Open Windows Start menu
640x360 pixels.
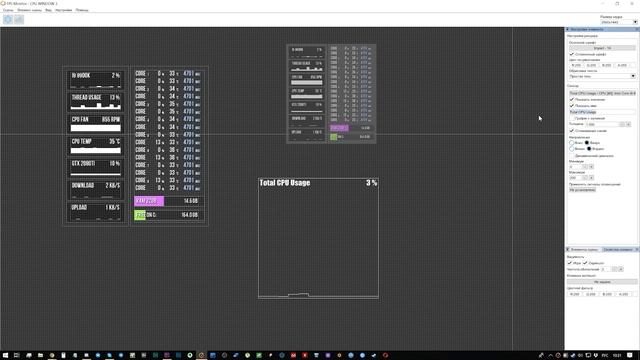coord(5,355)
